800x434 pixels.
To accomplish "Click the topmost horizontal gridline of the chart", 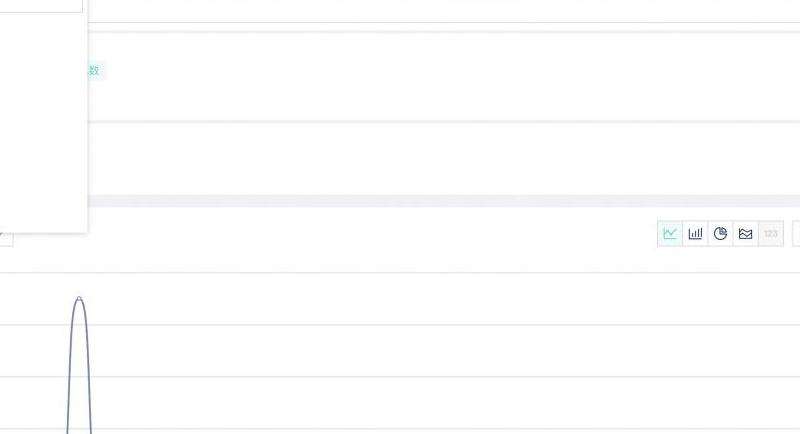I will tap(400, 272).
